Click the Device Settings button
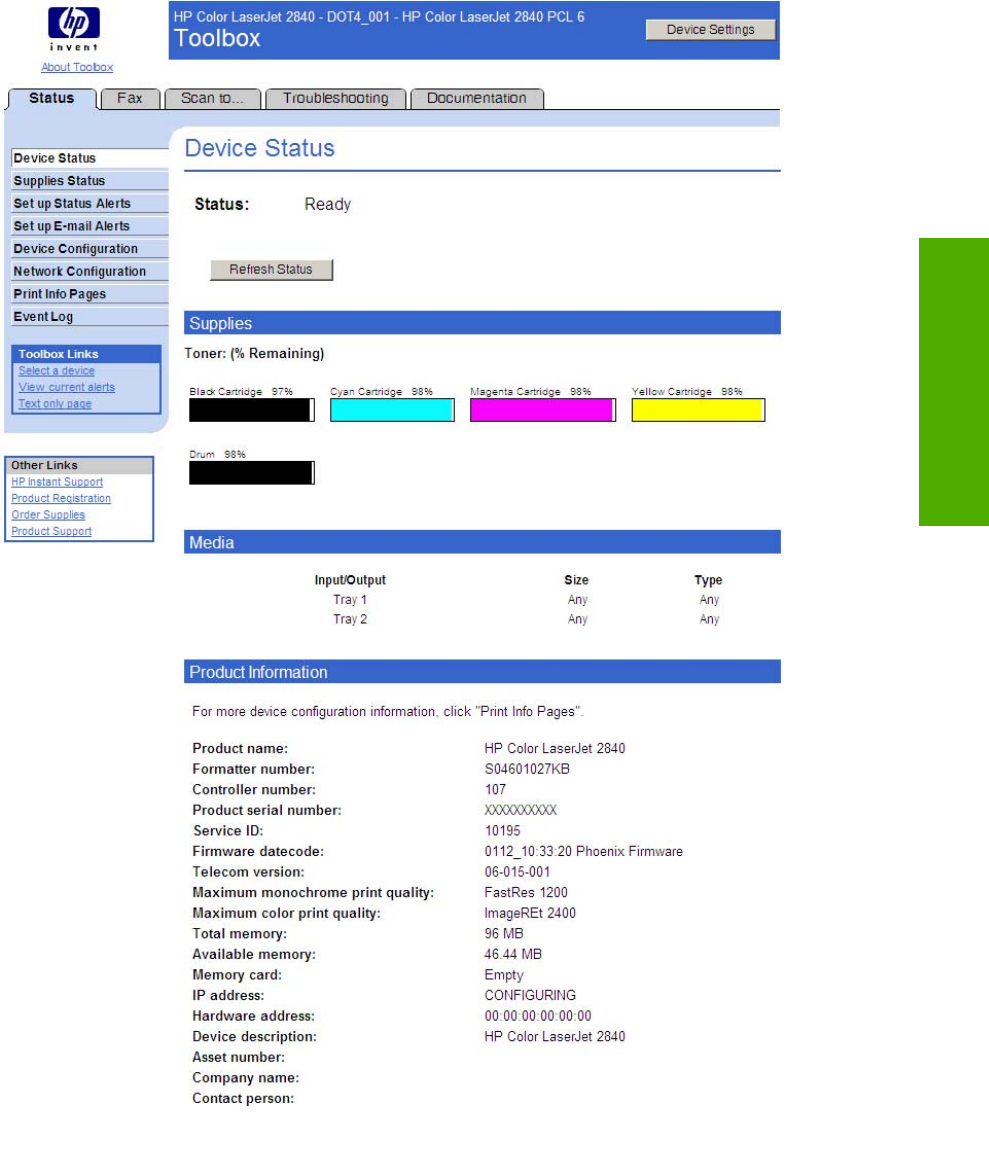 click(710, 30)
